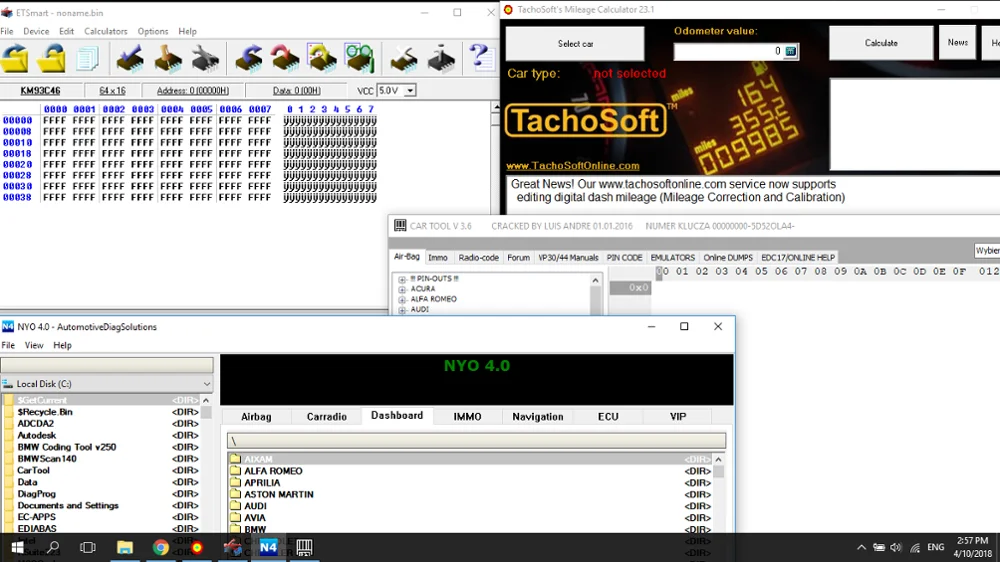Open ETSmart Calculators menu
Viewport: 1000px width, 562px height.
coord(105,31)
